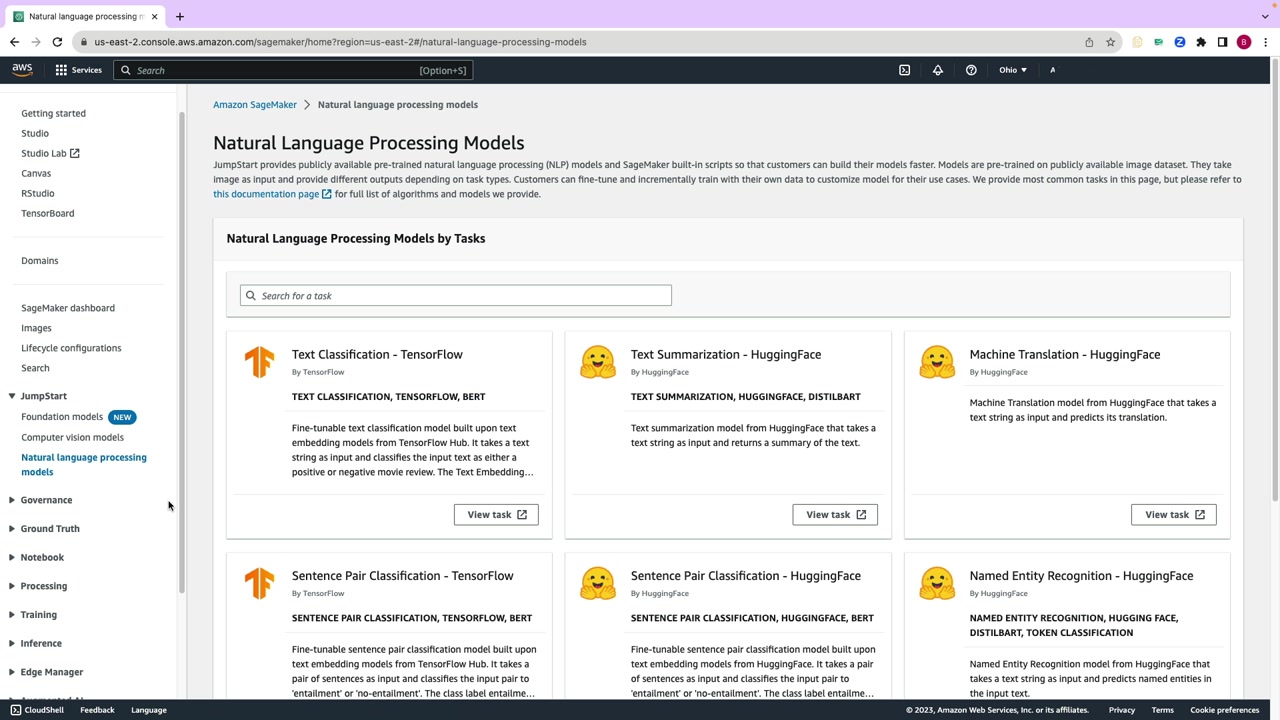
Task: Click the Search for a task field
Action: coord(456,296)
